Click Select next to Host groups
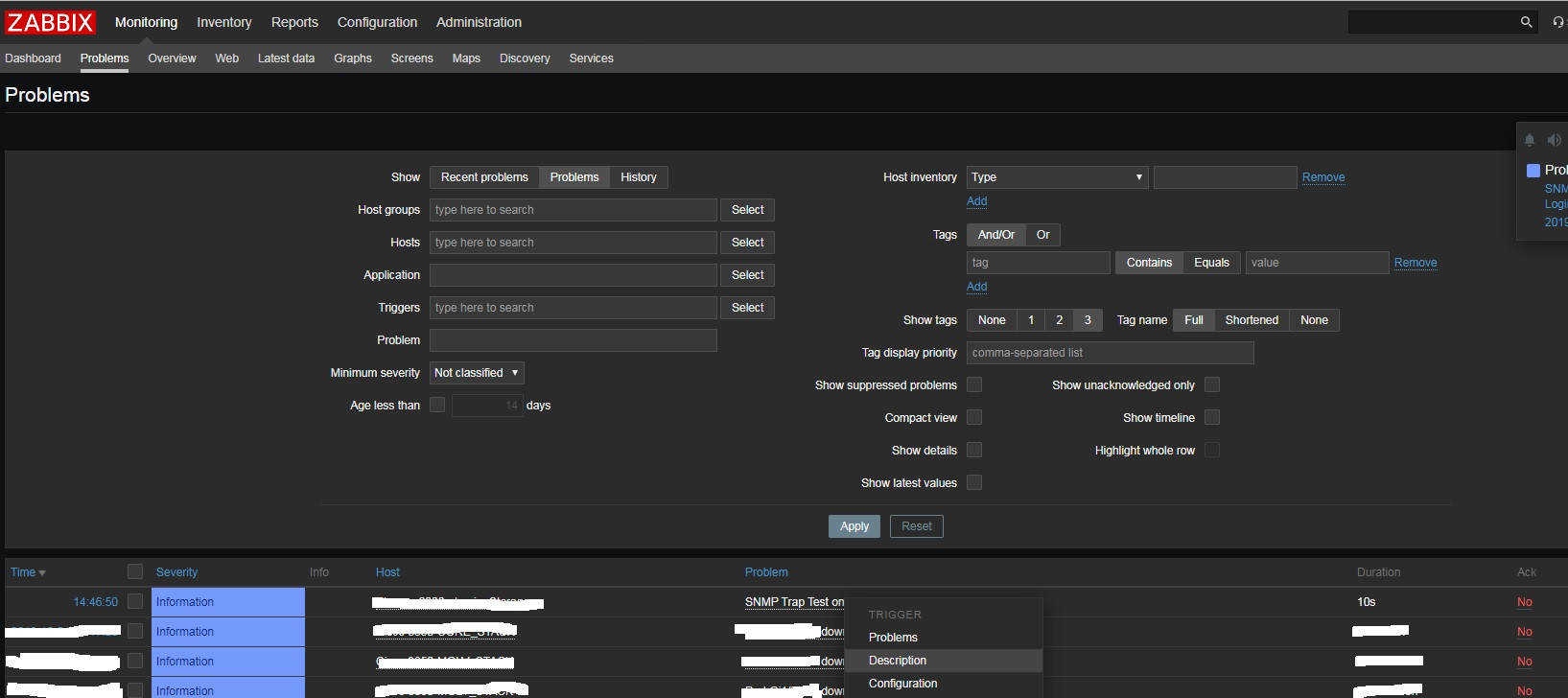Image resolution: width=1568 pixels, height=698 pixels. [747, 210]
